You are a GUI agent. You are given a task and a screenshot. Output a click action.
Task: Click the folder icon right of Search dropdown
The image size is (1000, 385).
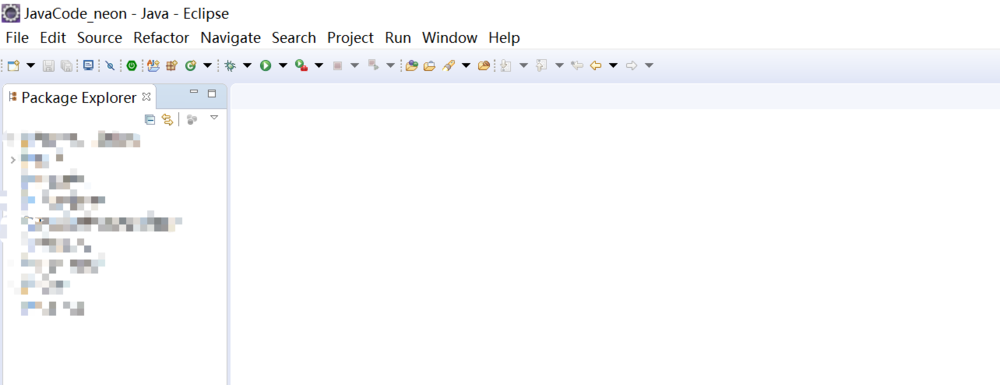pyautogui.click(x=484, y=65)
